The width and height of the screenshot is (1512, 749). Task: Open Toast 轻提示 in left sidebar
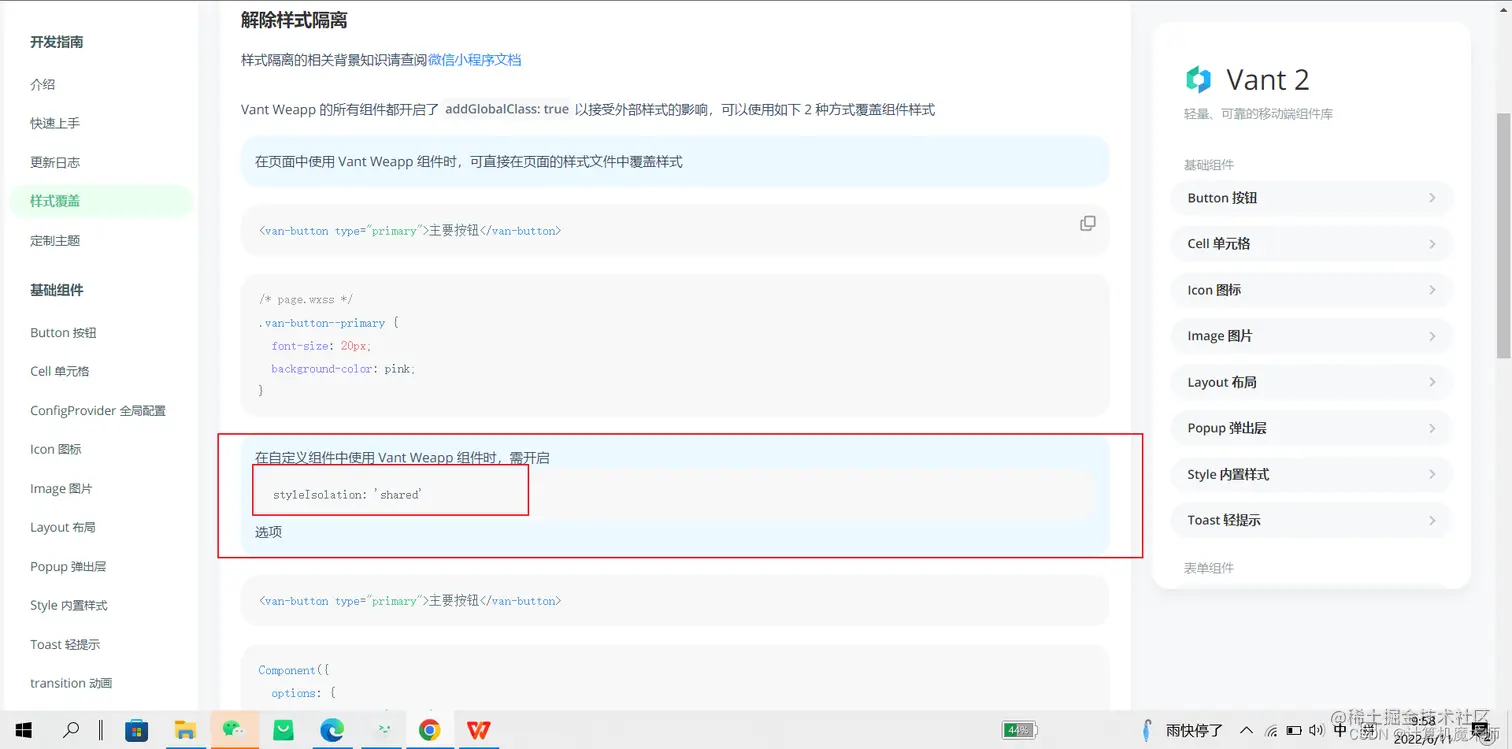[x=65, y=644]
